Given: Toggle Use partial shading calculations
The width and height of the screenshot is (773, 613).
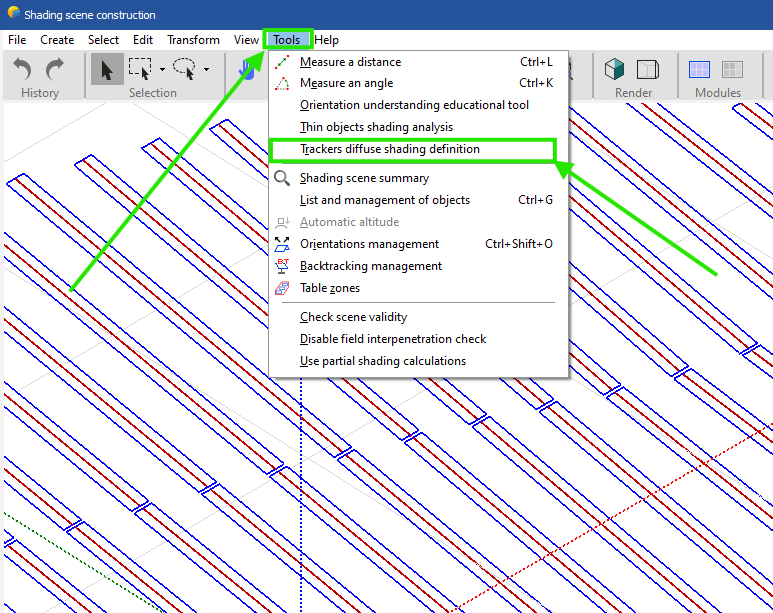Looking at the screenshot, I should [x=419, y=361].
